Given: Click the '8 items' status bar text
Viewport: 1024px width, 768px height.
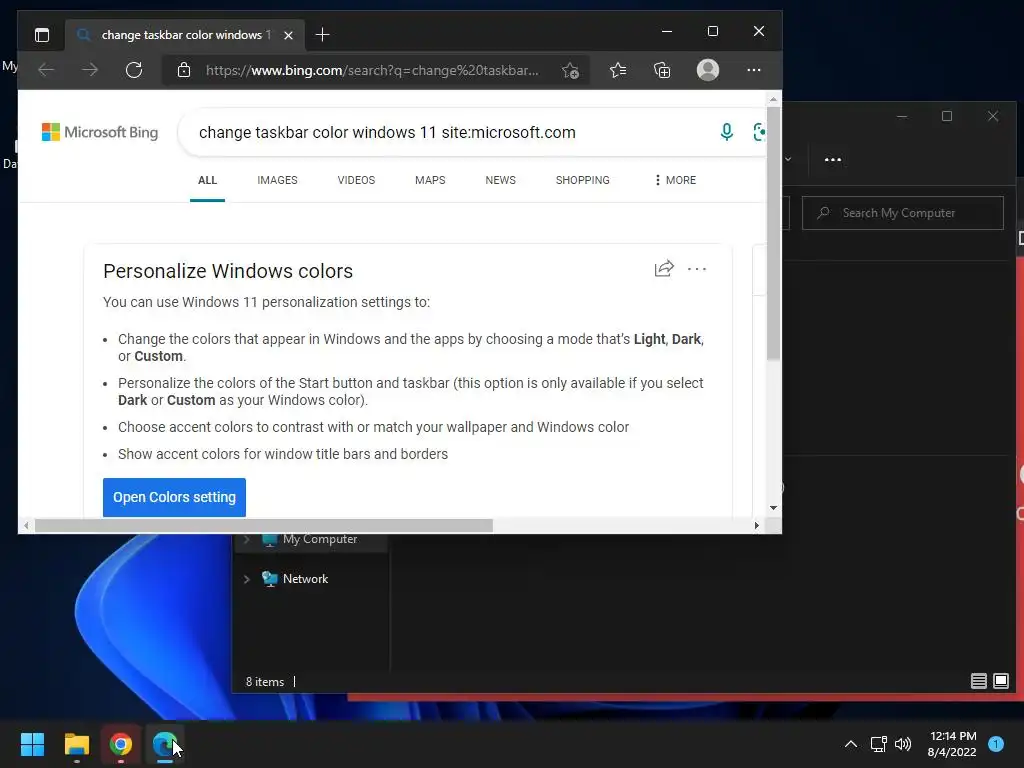Looking at the screenshot, I should [264, 682].
